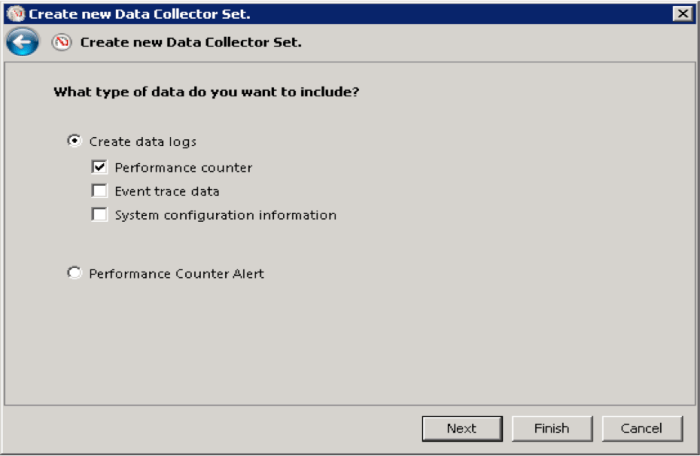
Task: Click the blue back arrow button
Action: (x=22, y=42)
